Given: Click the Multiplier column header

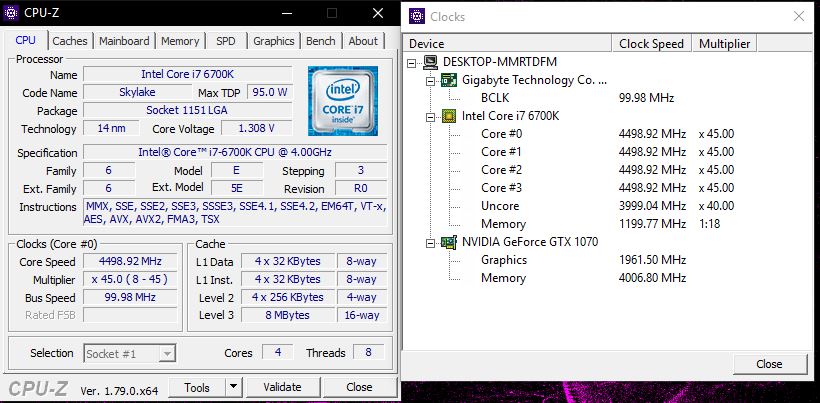Looking at the screenshot, I should (x=724, y=44).
